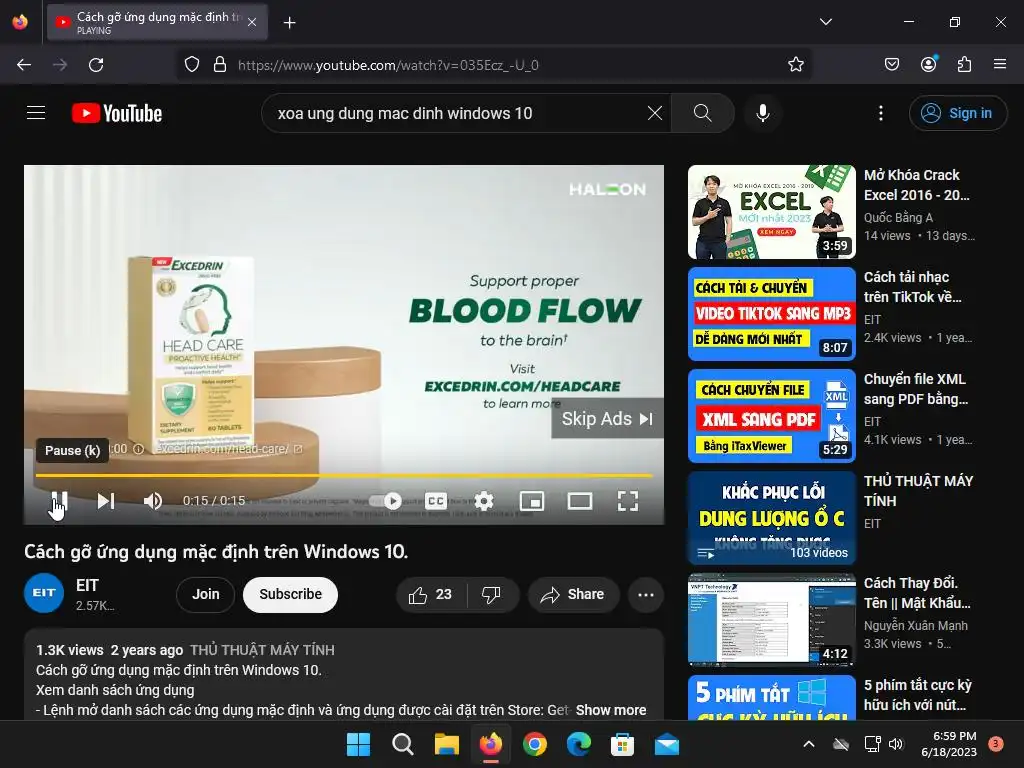
Task: Open THỦ THUẬT MÁY TÍNH hashtag link
Action: coord(262,650)
